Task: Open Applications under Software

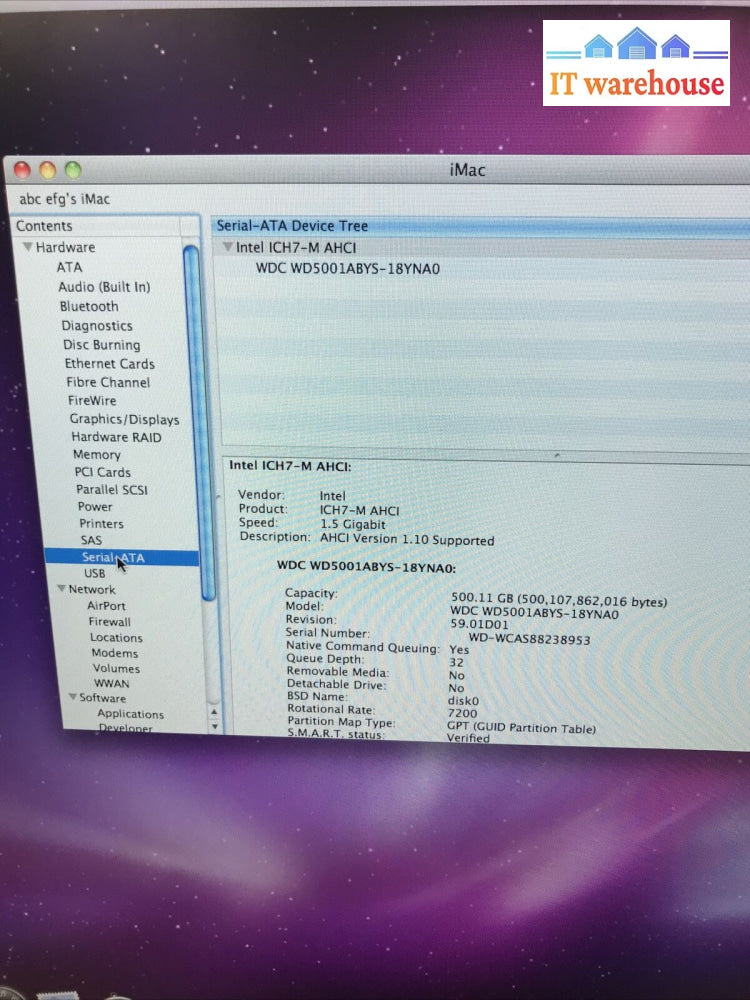Action: [130, 714]
